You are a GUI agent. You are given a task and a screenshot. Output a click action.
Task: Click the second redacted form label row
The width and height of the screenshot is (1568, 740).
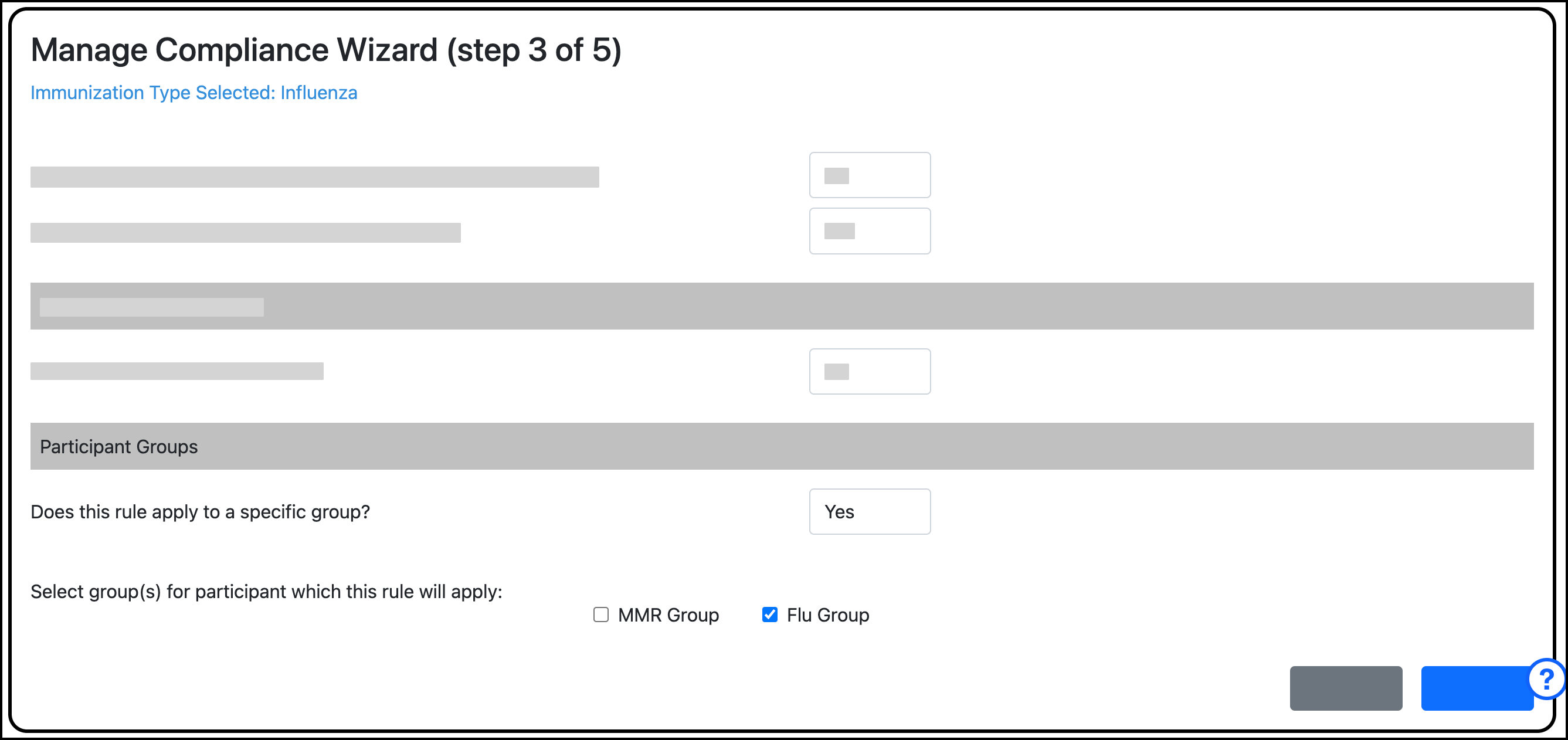point(246,231)
